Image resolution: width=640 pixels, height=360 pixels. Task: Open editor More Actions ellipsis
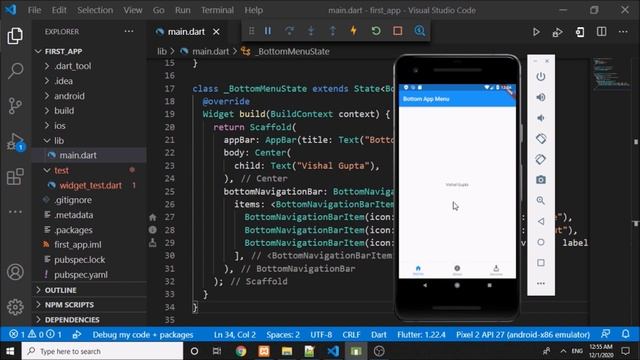click(623, 32)
